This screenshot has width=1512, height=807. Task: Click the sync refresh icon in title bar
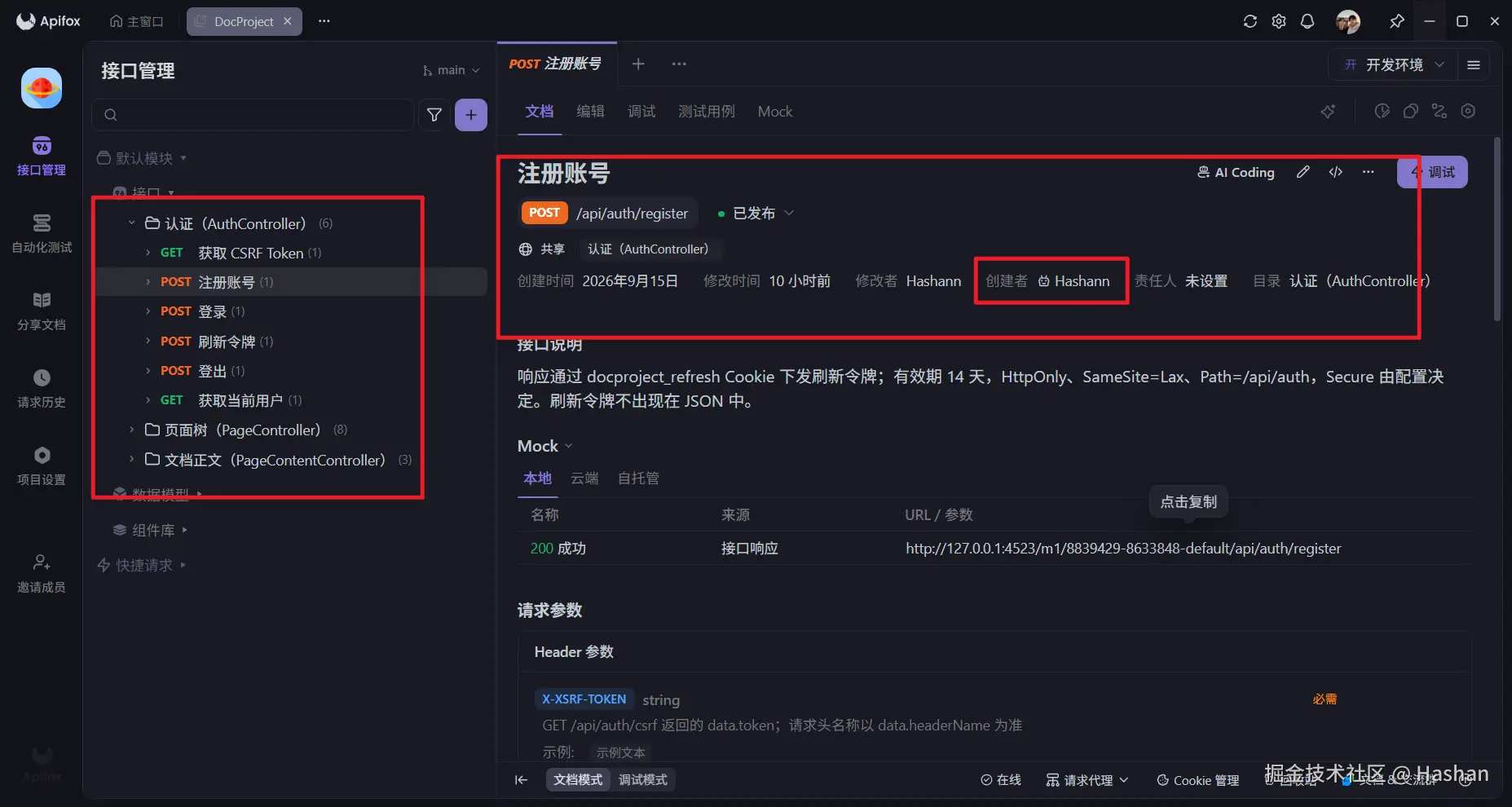click(x=1250, y=21)
